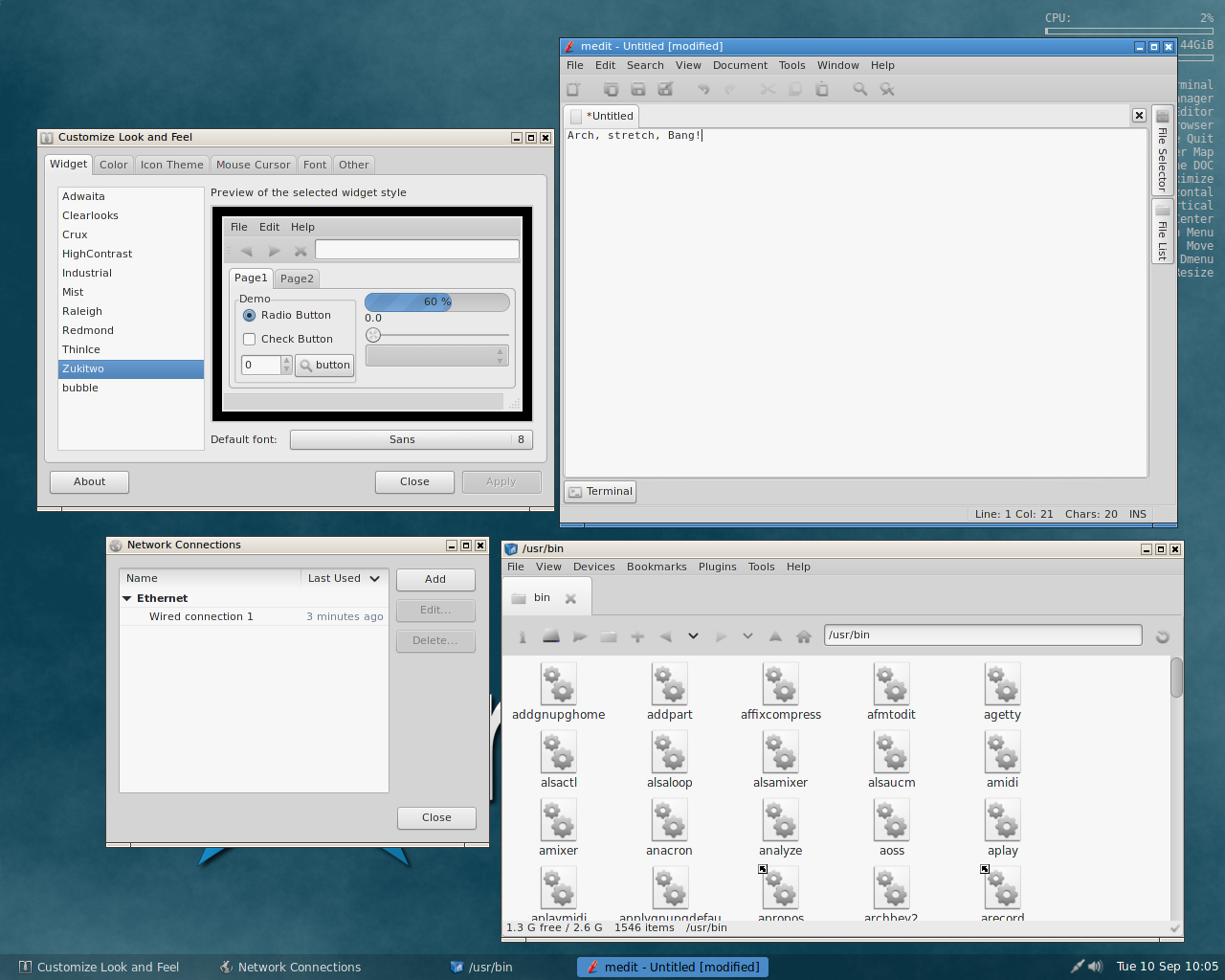Viewport: 1225px width, 980px height.
Task: Switch to /usr/bin window in the taskbar
Action: tap(481, 967)
